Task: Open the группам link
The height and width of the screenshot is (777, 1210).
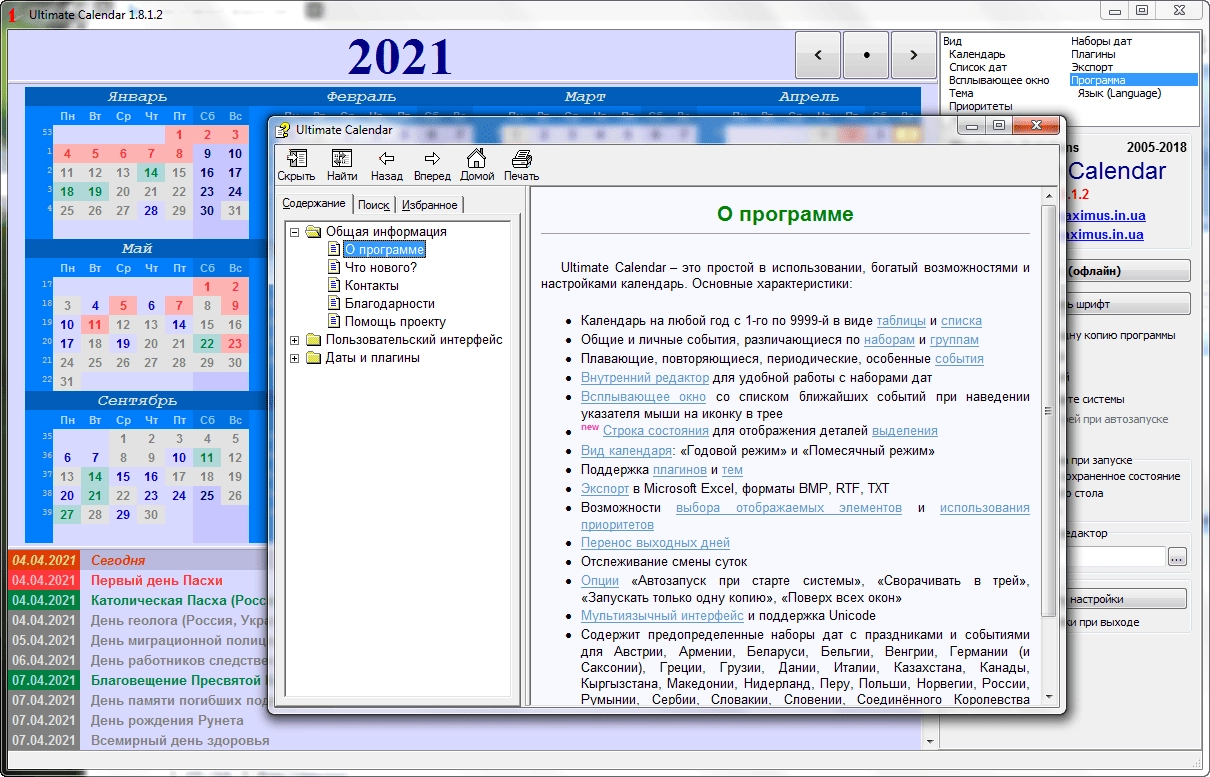Action: (x=954, y=340)
